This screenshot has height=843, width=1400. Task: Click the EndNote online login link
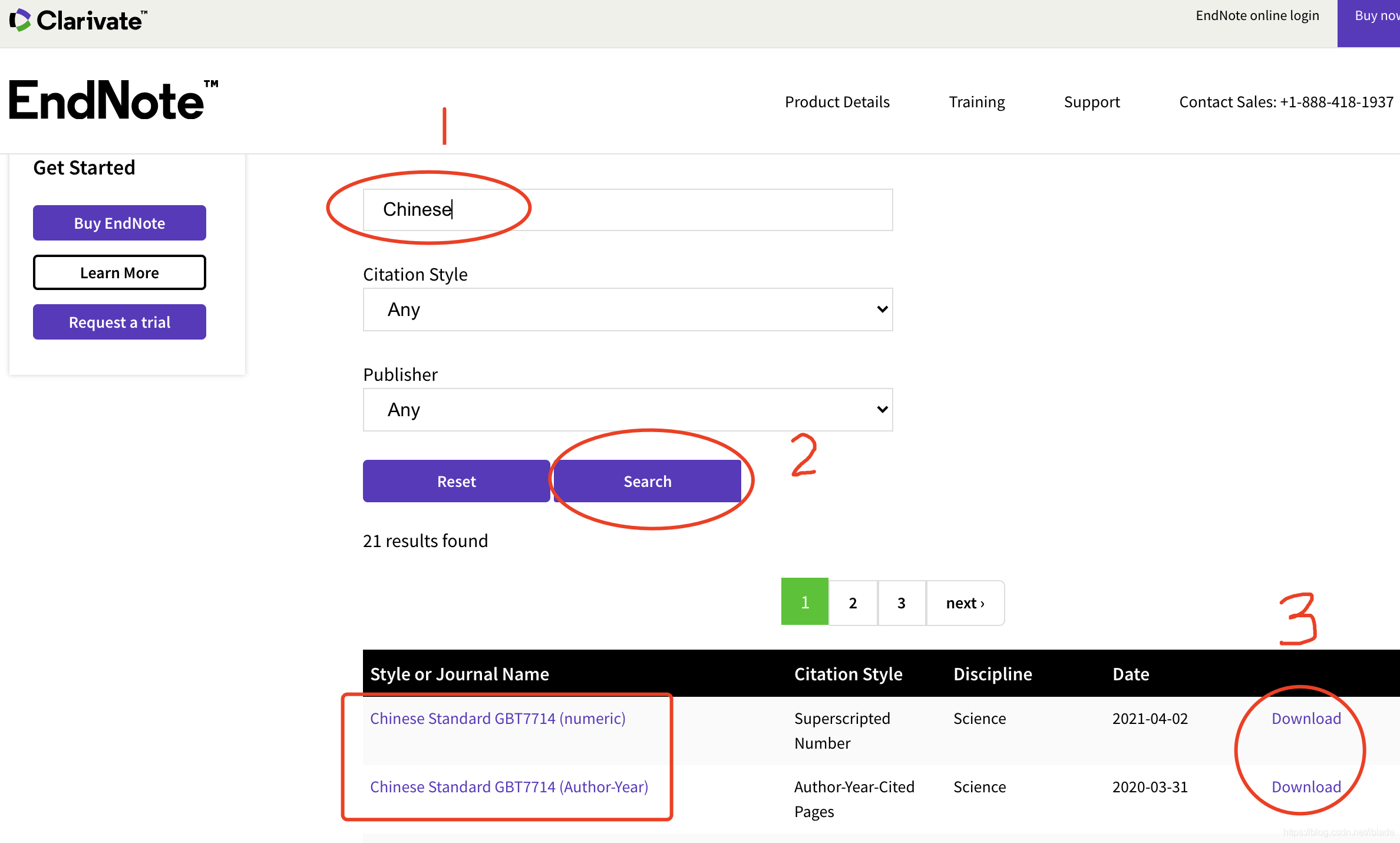(x=1257, y=16)
